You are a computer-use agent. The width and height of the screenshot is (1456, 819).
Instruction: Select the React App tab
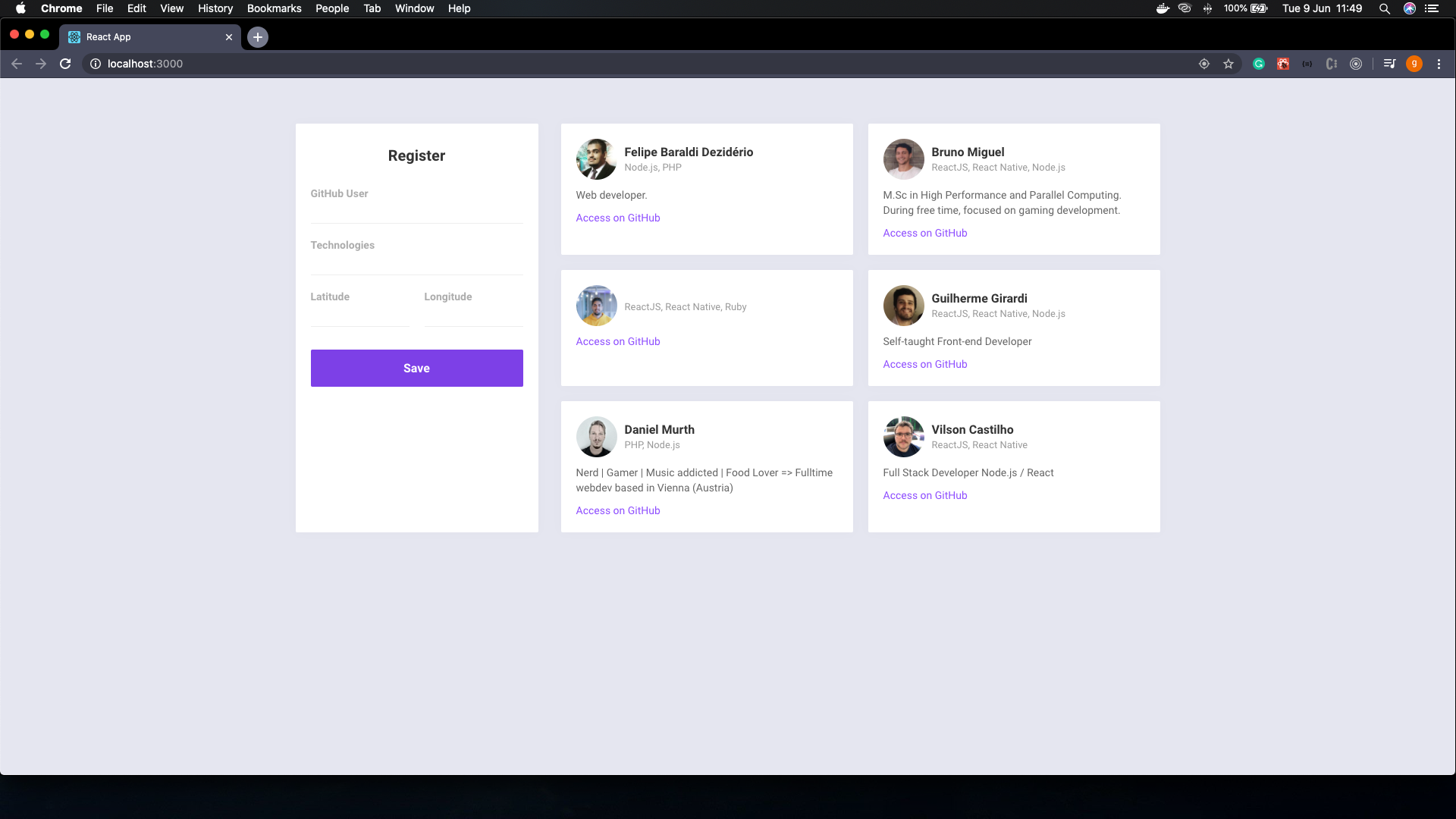point(144,36)
